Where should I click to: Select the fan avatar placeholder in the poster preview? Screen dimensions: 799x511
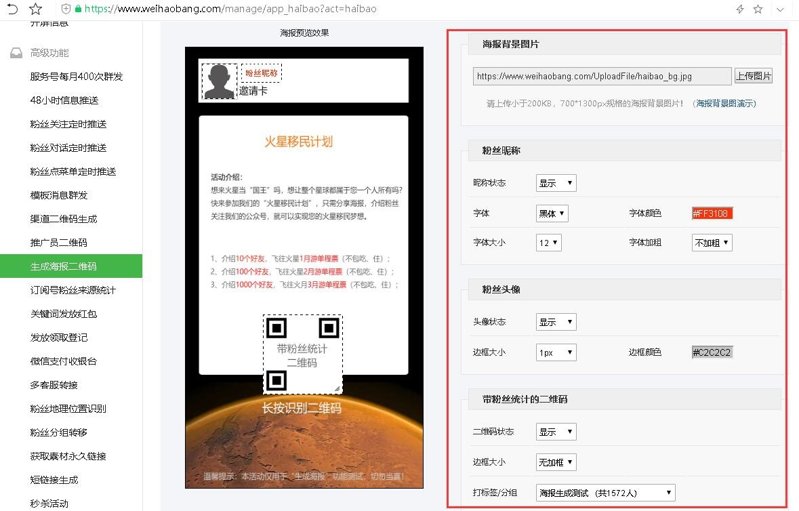pyautogui.click(x=219, y=81)
